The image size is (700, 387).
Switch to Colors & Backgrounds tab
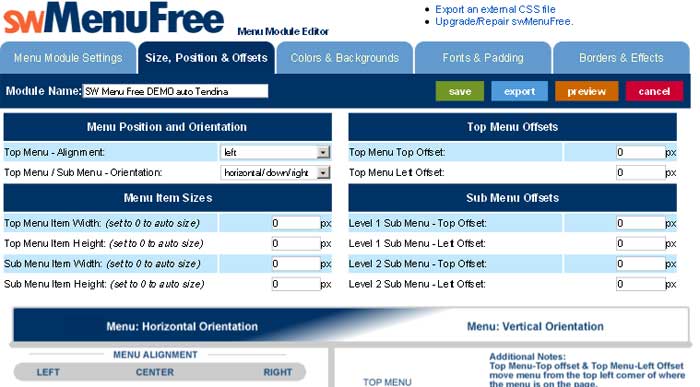[345, 58]
